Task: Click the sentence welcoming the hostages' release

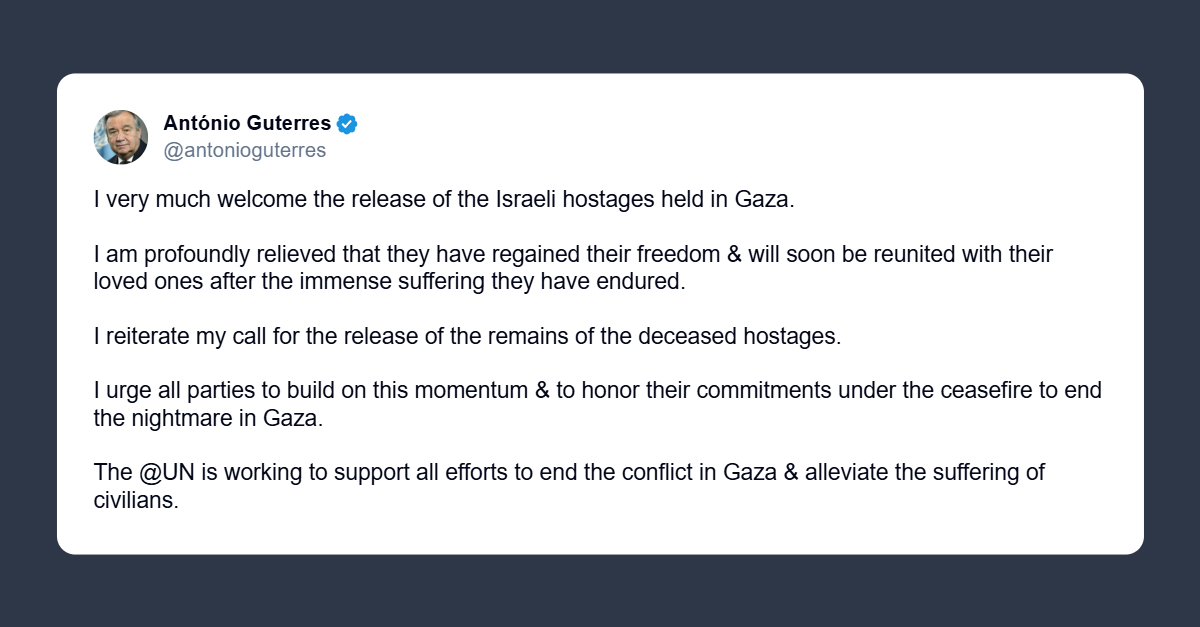Action: (x=443, y=198)
